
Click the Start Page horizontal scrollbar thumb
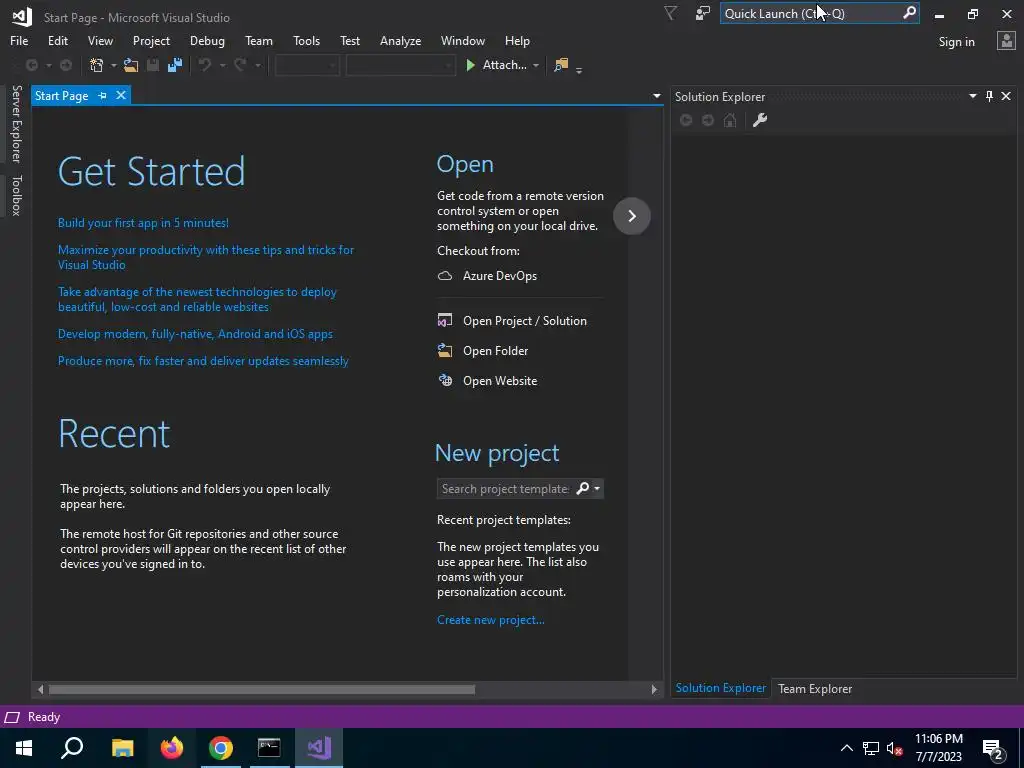pos(262,689)
